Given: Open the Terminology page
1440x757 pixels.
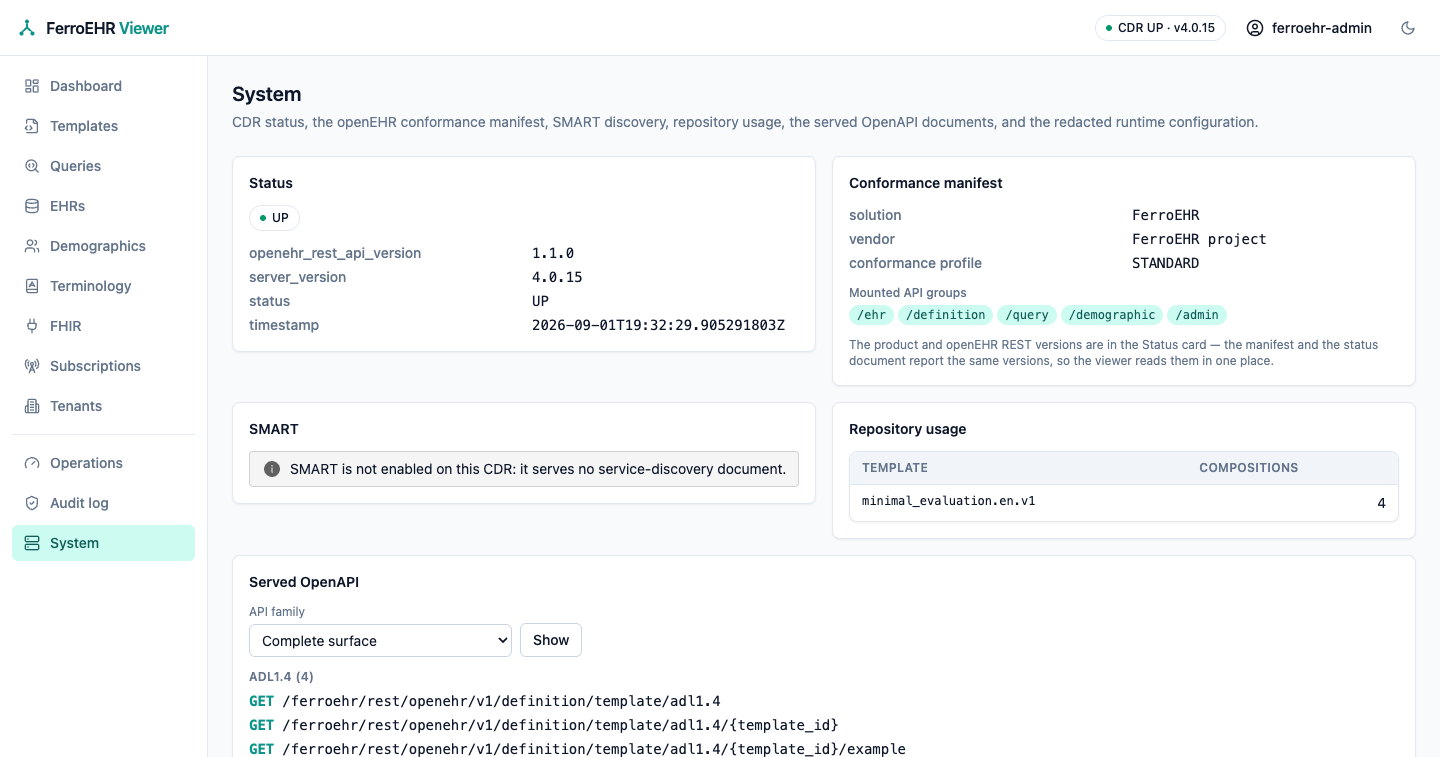Looking at the screenshot, I should 103,286.
